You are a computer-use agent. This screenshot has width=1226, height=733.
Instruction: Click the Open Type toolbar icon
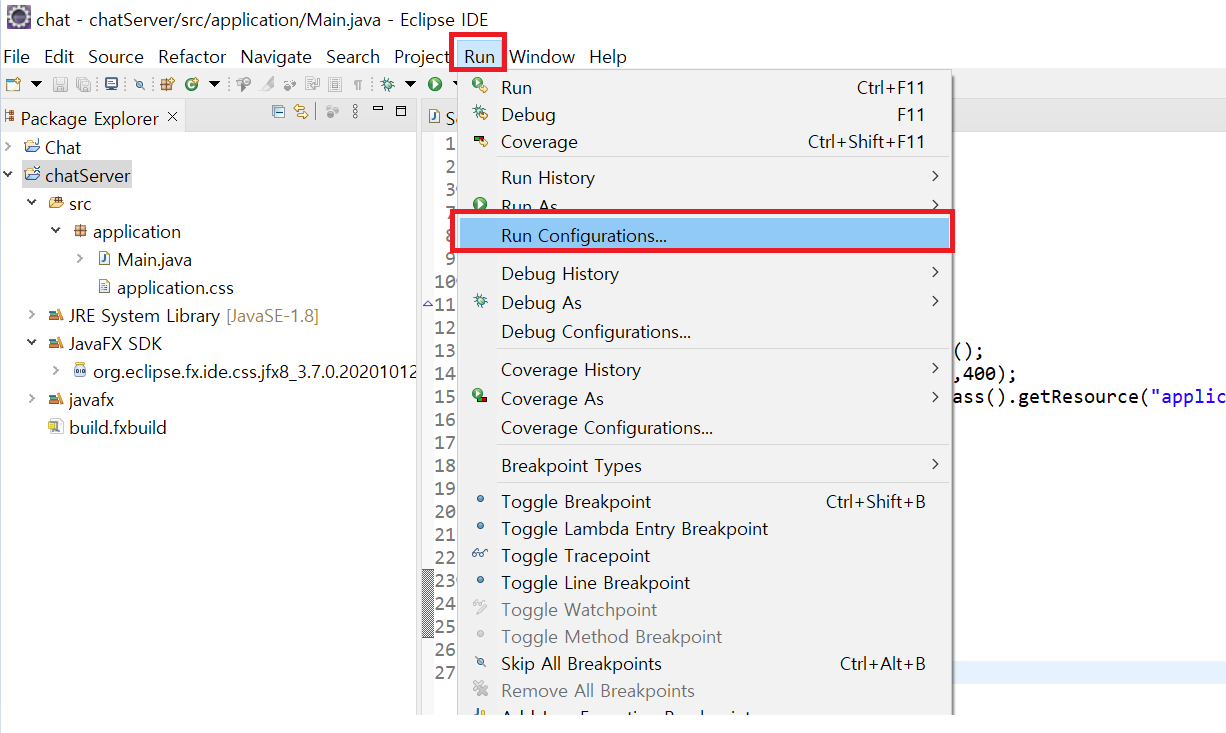pyautogui.click(x=243, y=84)
